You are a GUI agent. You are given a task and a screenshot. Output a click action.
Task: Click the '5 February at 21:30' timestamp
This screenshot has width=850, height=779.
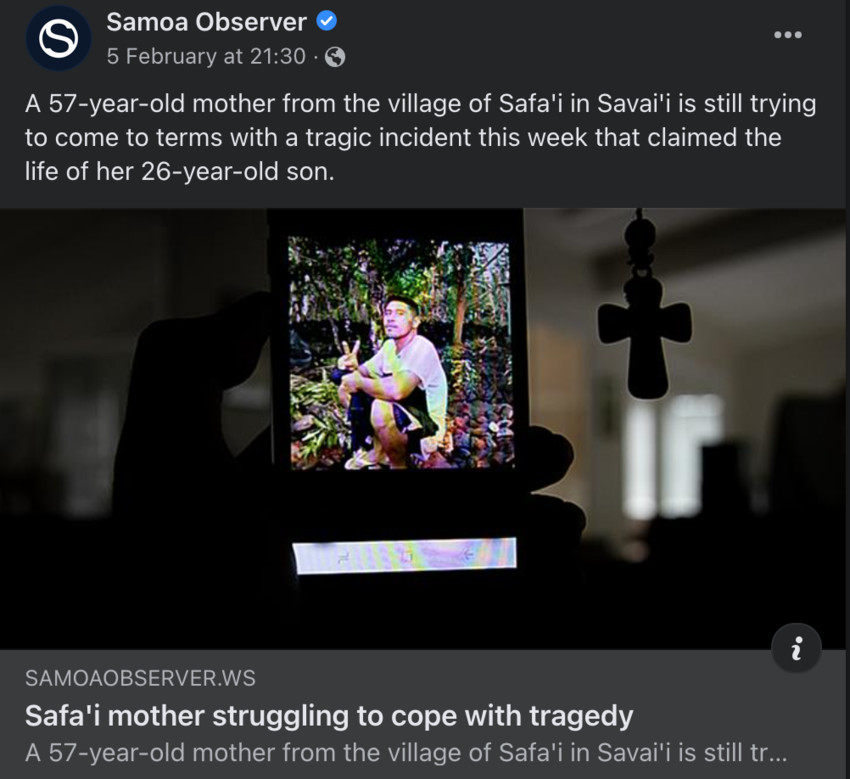pos(206,56)
